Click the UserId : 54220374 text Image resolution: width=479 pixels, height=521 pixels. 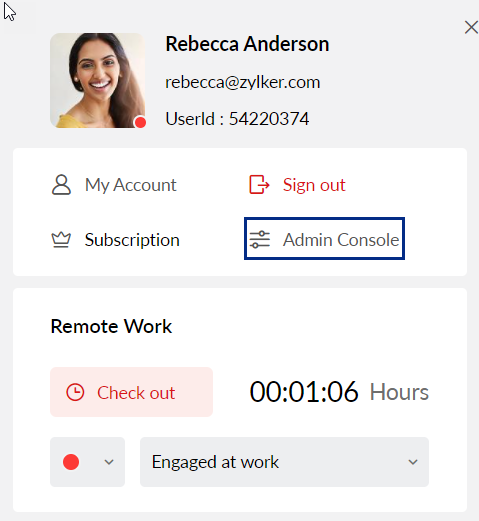tap(237, 119)
